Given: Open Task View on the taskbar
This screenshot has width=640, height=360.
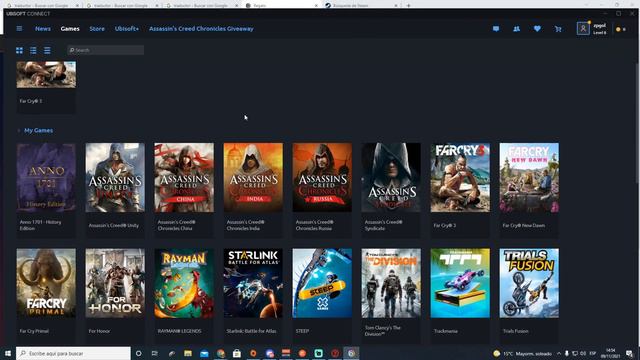Looking at the screenshot, I should 155,353.
